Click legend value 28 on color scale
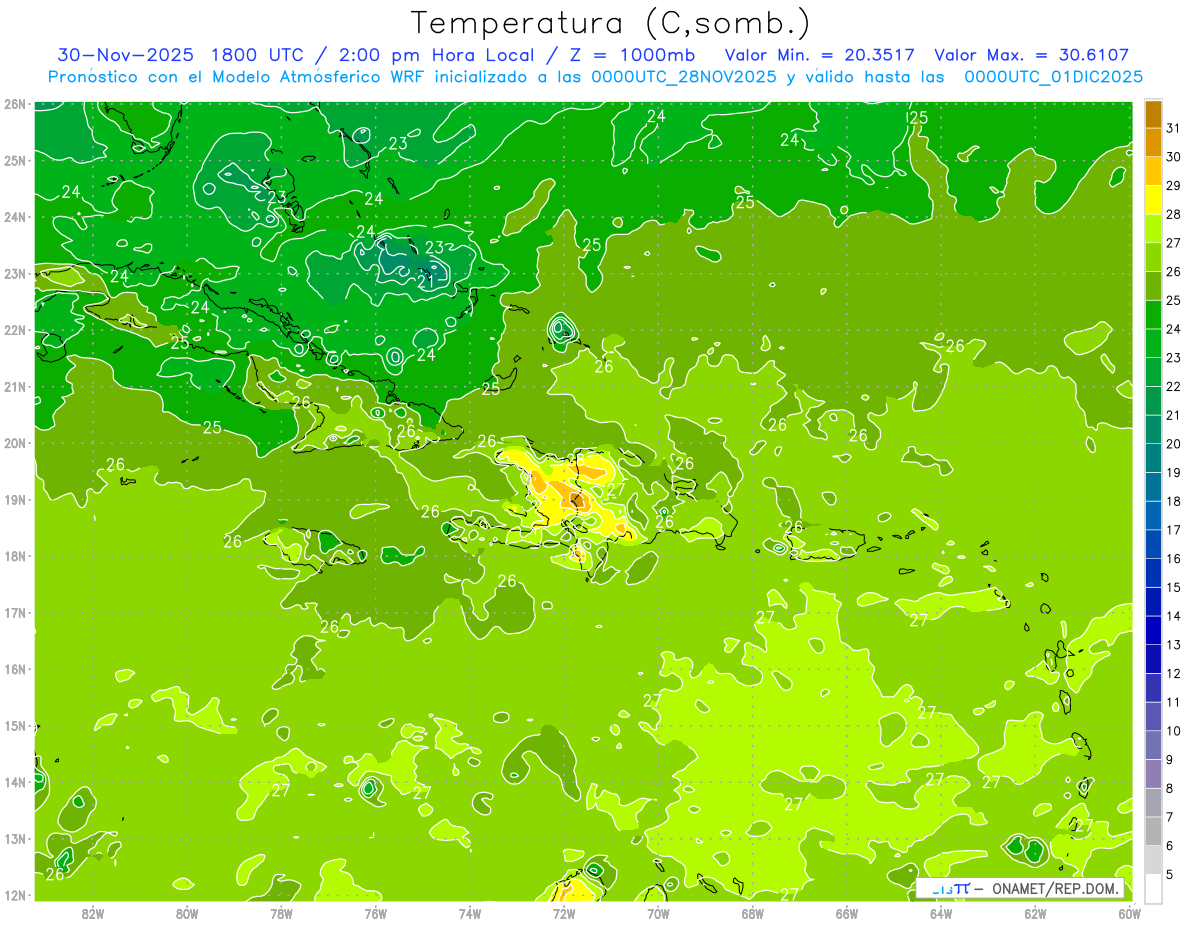This screenshot has width=1200, height=927. (1174, 214)
